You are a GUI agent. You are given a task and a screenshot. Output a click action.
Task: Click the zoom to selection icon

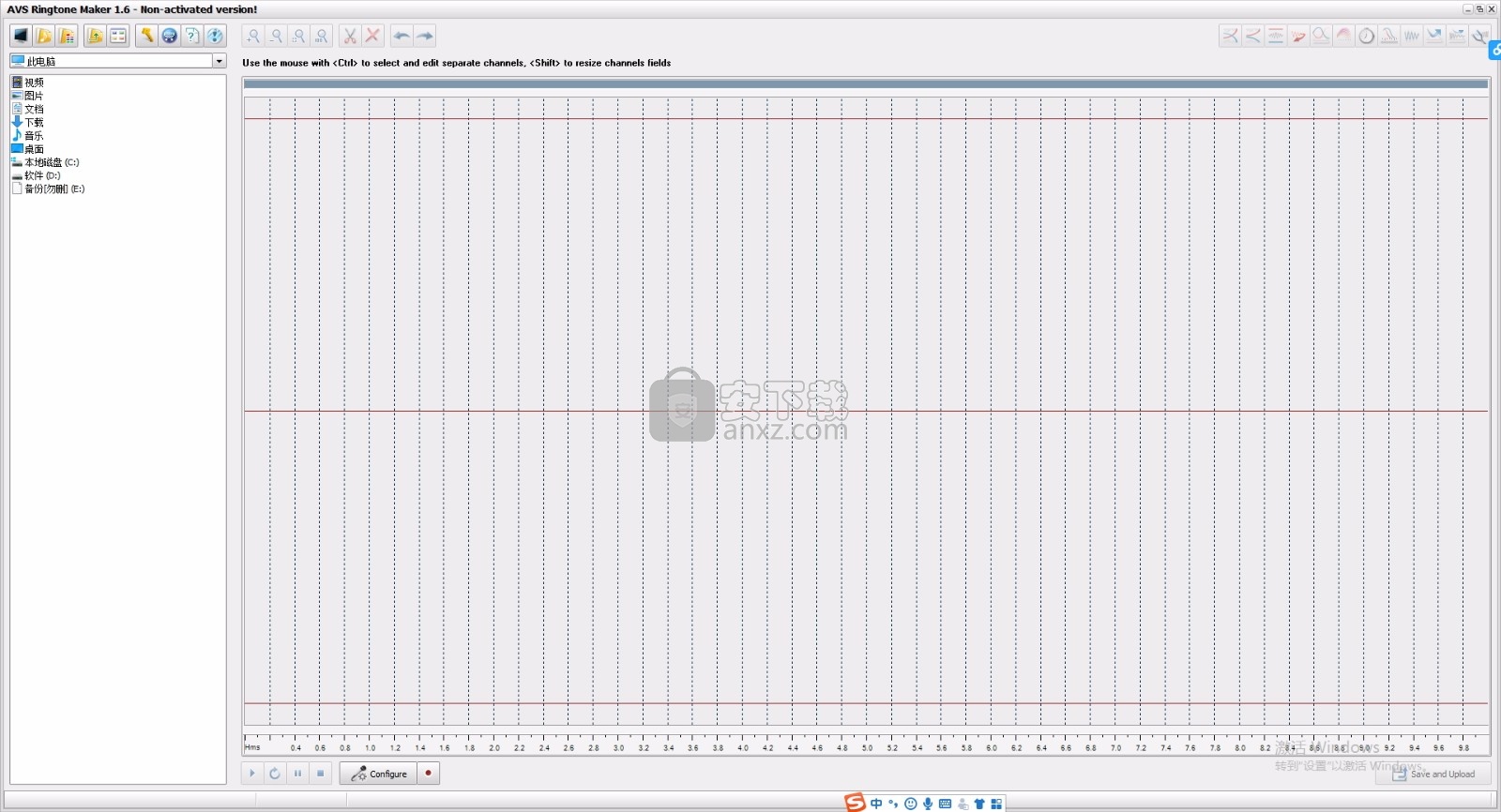(x=298, y=36)
